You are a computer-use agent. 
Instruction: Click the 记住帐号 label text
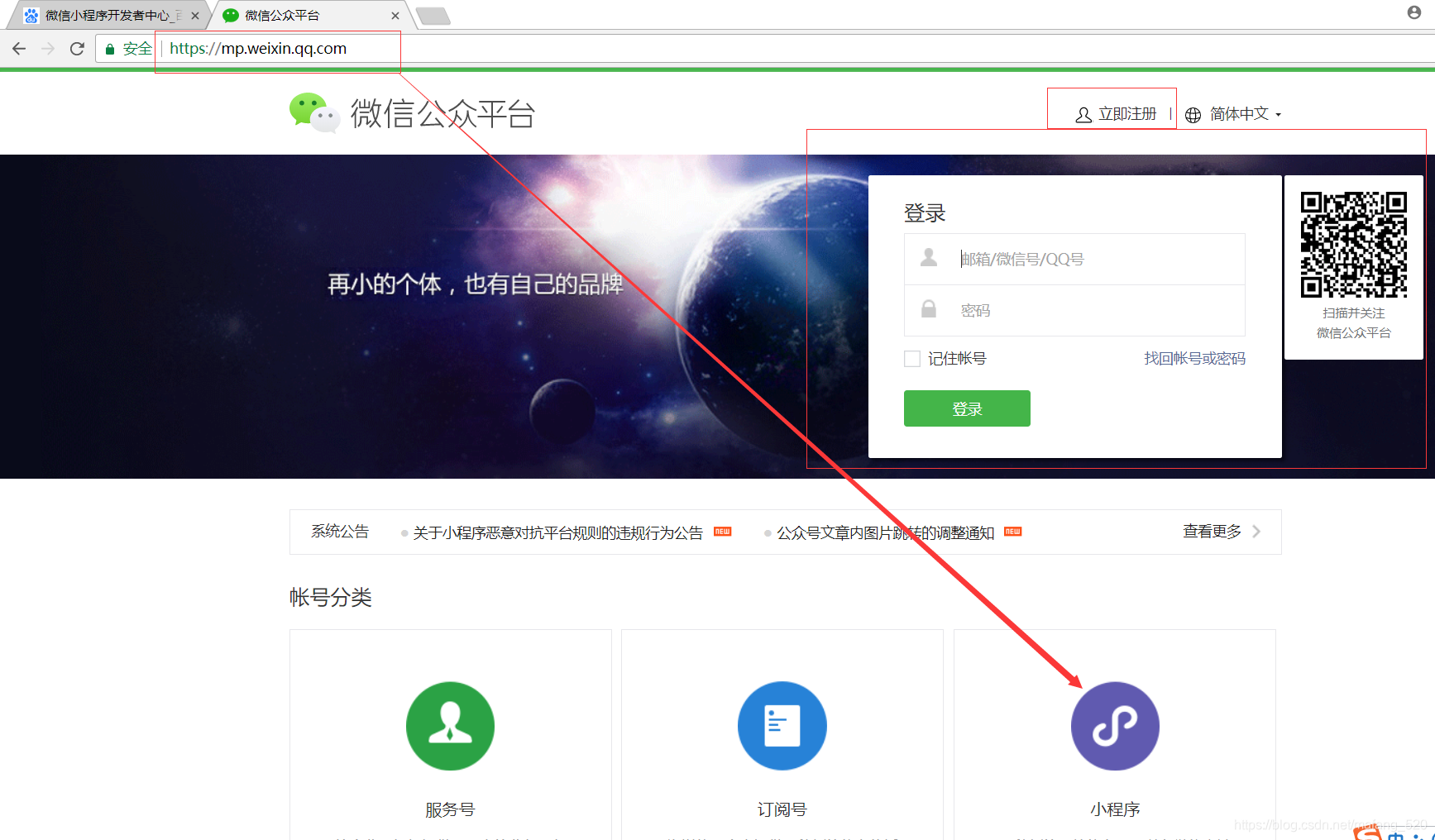coord(957,359)
